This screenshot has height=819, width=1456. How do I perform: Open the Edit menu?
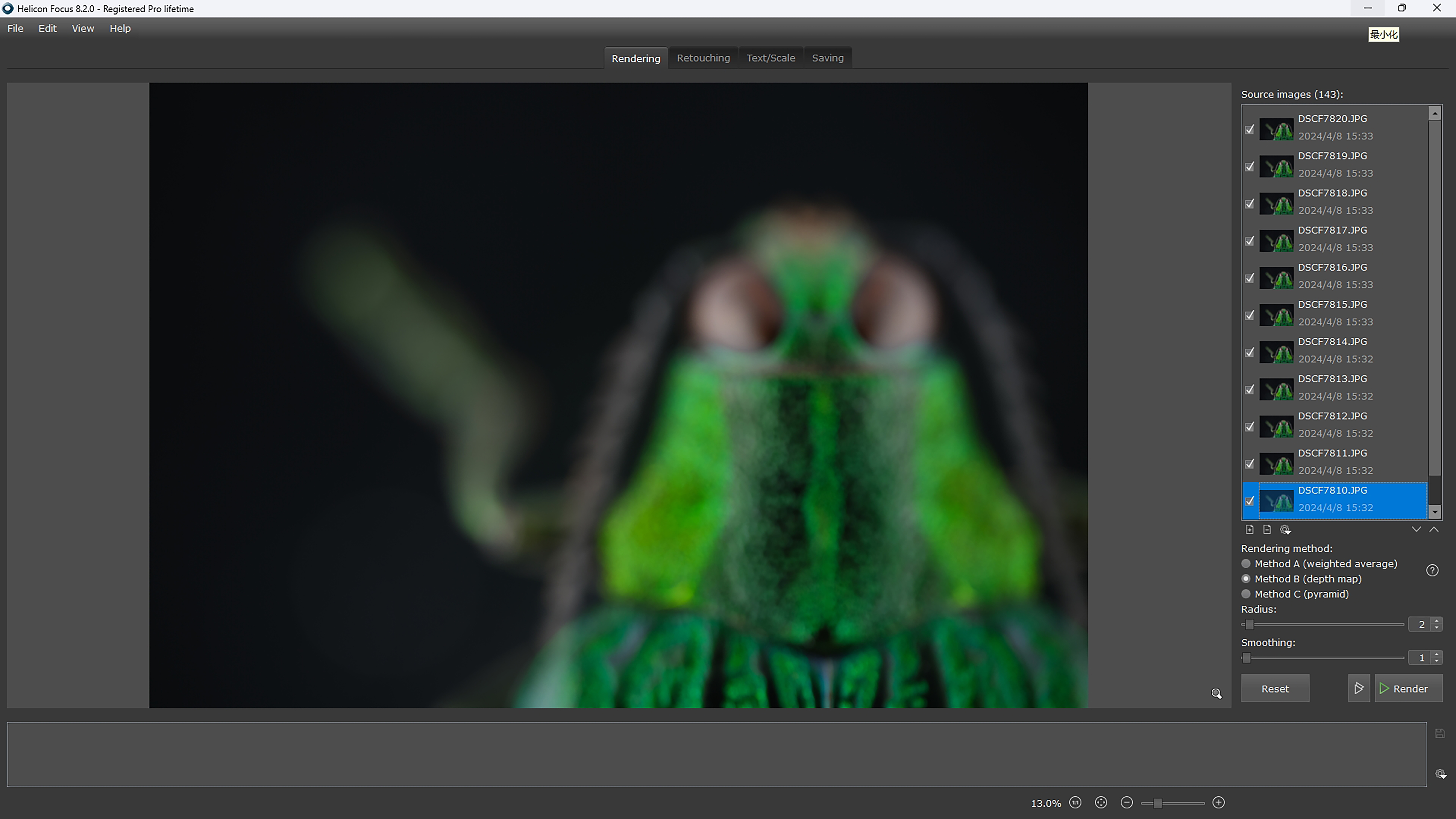pyautogui.click(x=48, y=28)
